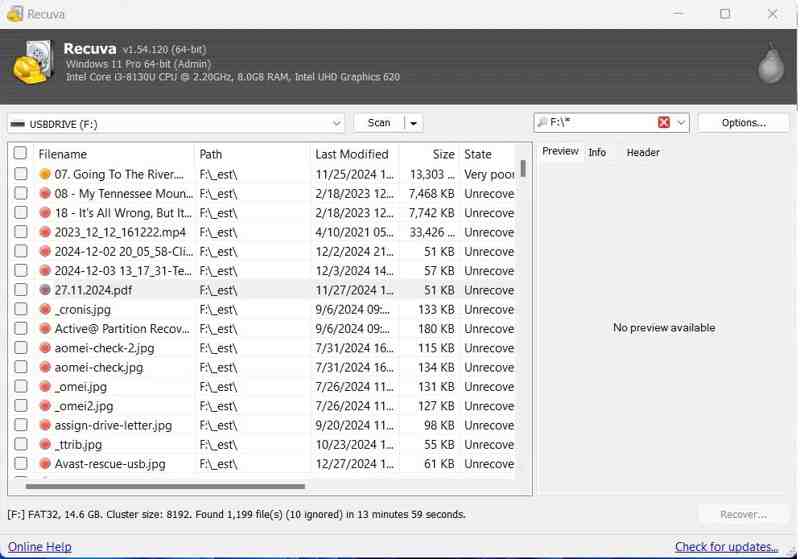
Task: Click the red clear filter X icon
Action: pyautogui.click(x=664, y=122)
